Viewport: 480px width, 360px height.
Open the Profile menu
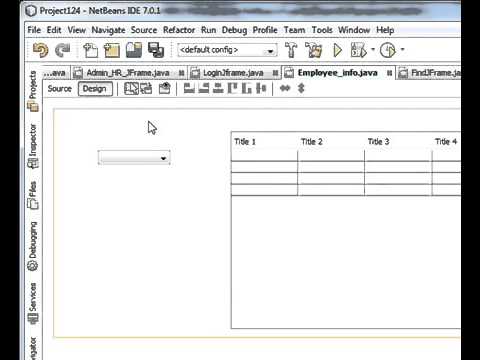point(265,30)
